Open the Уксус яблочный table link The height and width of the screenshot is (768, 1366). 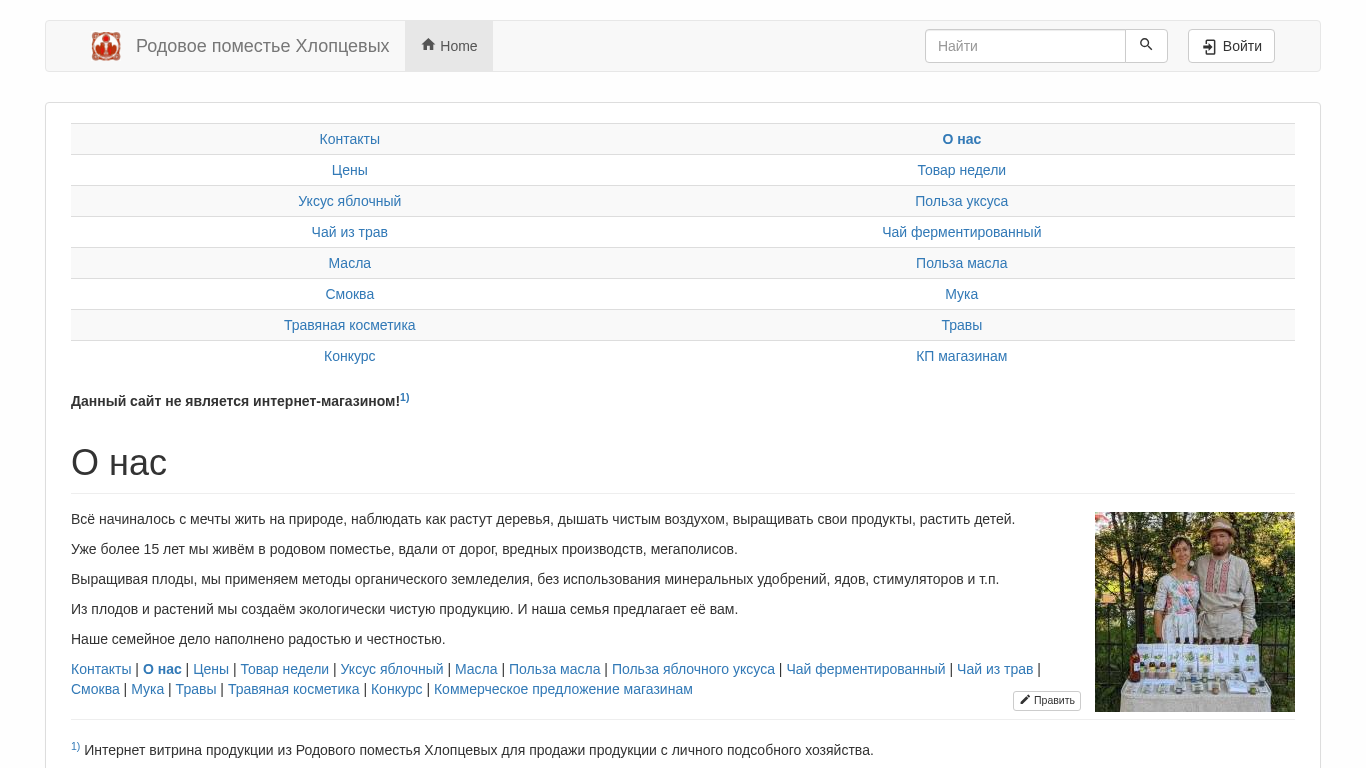pyautogui.click(x=350, y=201)
